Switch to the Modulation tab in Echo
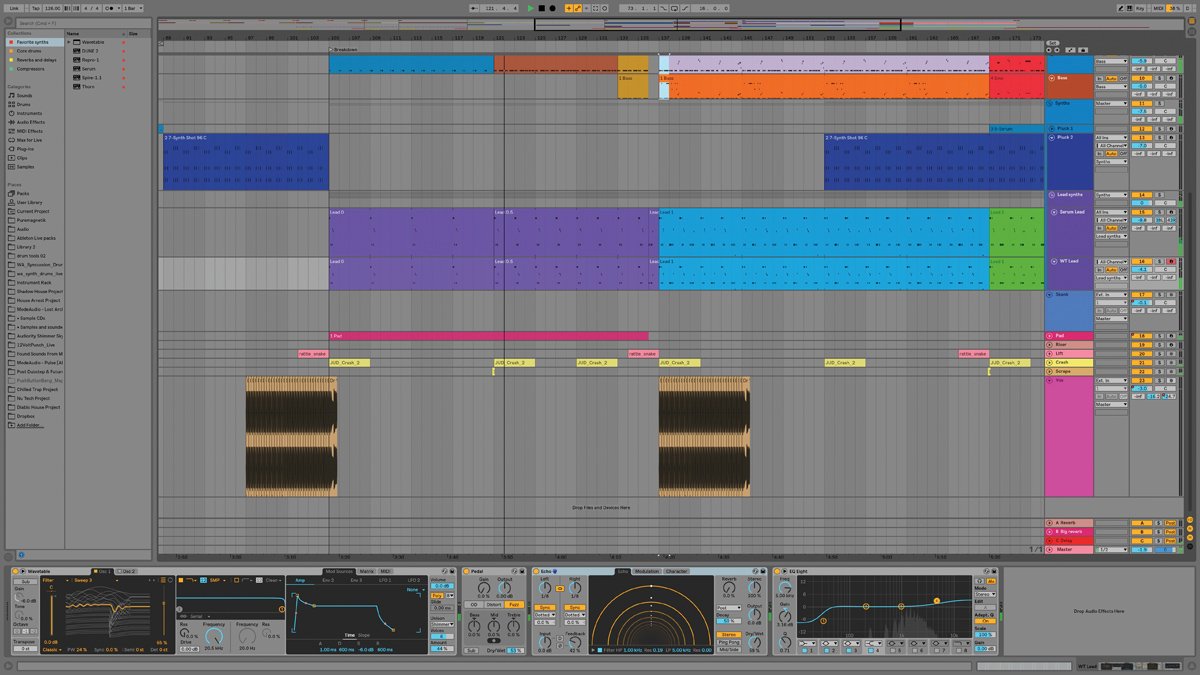Viewport: 1200px width, 675px height. 646,571
